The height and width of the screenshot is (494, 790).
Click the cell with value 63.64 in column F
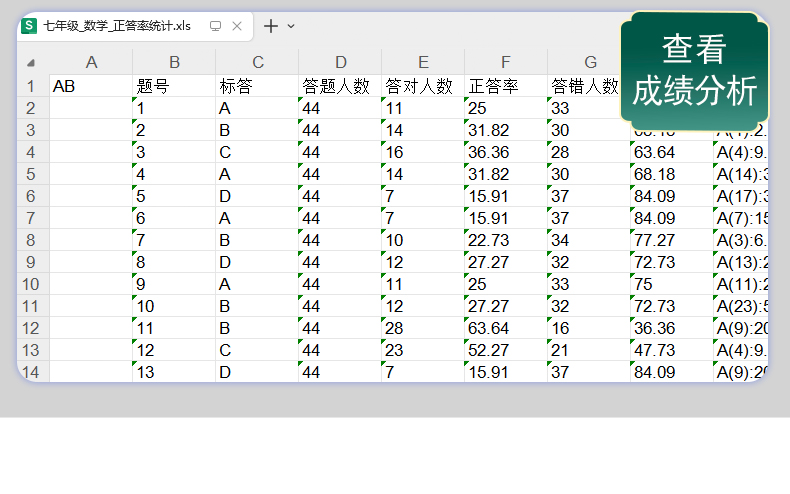pos(505,328)
